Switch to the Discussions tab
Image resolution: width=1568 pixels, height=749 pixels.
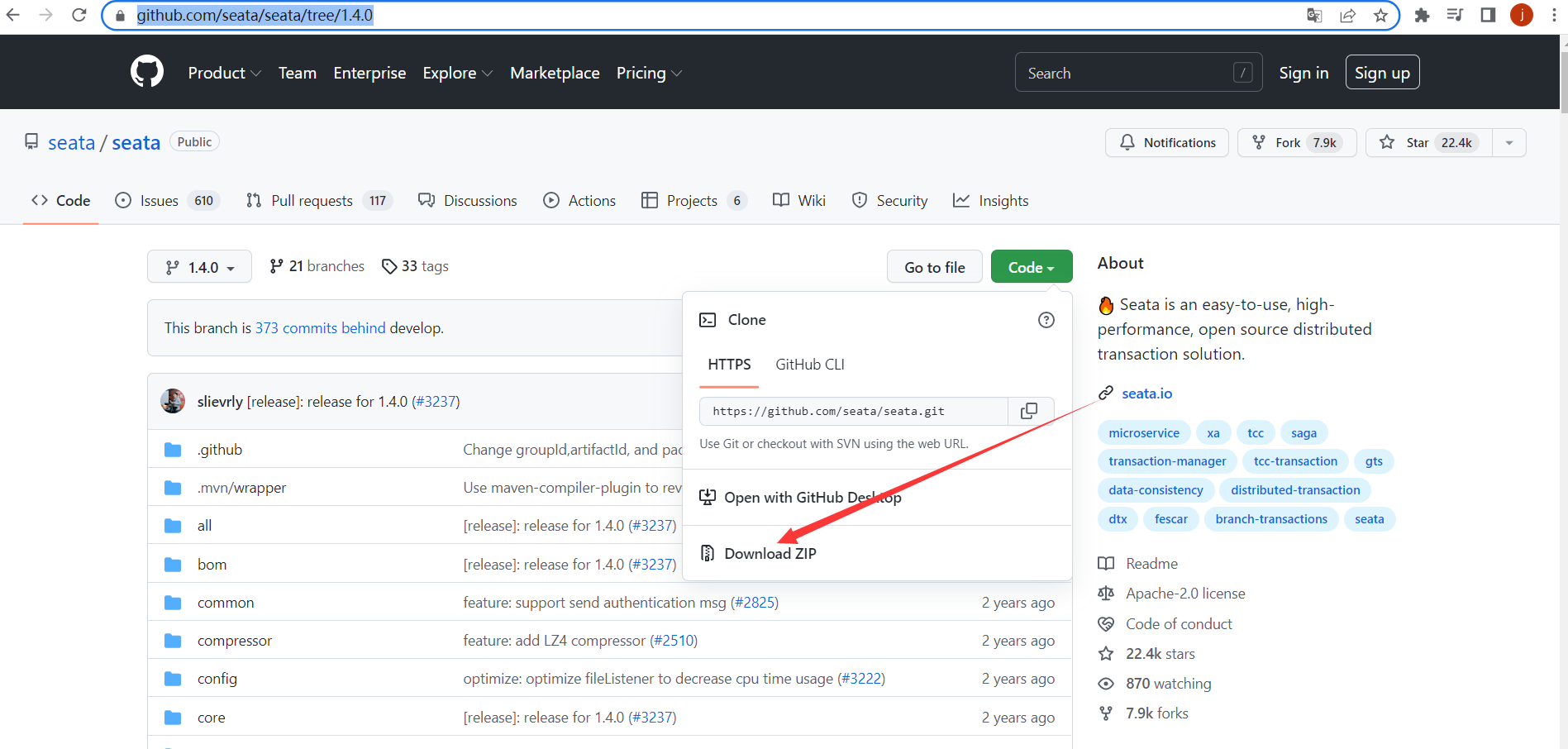point(468,200)
